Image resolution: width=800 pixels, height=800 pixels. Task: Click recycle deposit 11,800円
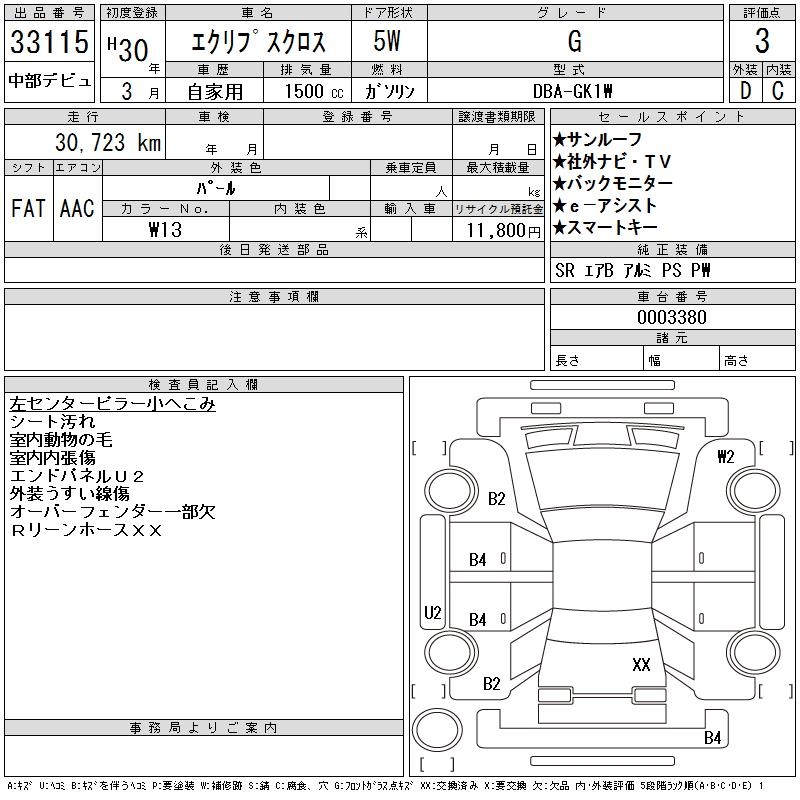pyautogui.click(x=504, y=230)
